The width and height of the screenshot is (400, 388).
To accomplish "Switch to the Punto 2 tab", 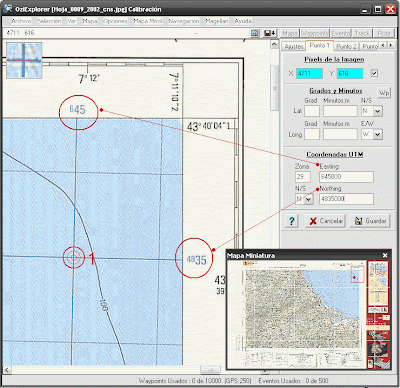I will coord(346,46).
